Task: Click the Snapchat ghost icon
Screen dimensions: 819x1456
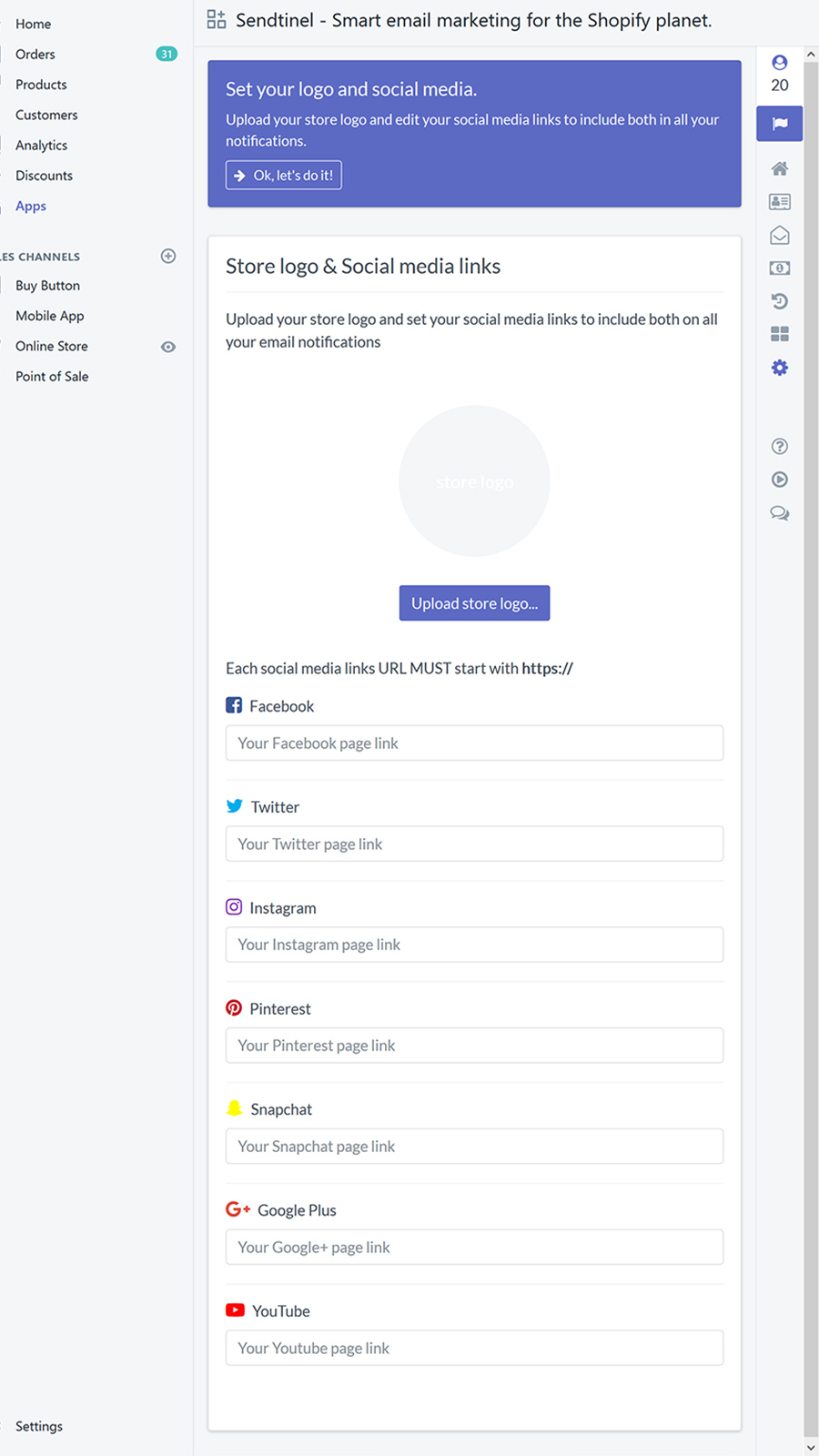Action: click(x=234, y=1108)
